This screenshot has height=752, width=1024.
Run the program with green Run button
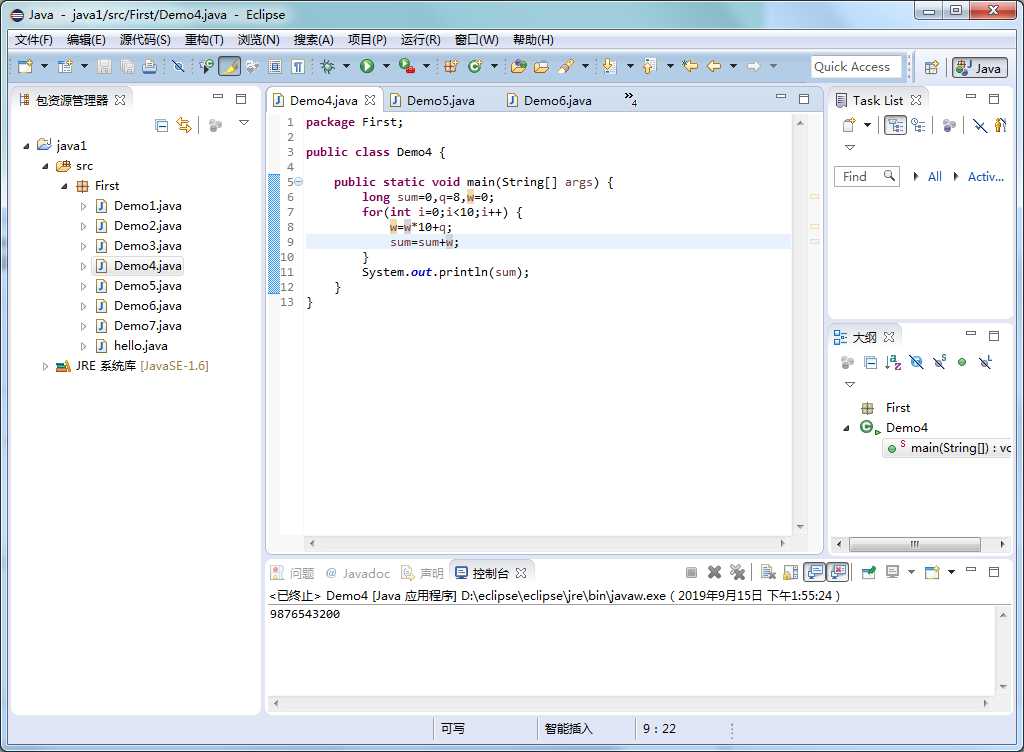pyautogui.click(x=367, y=66)
